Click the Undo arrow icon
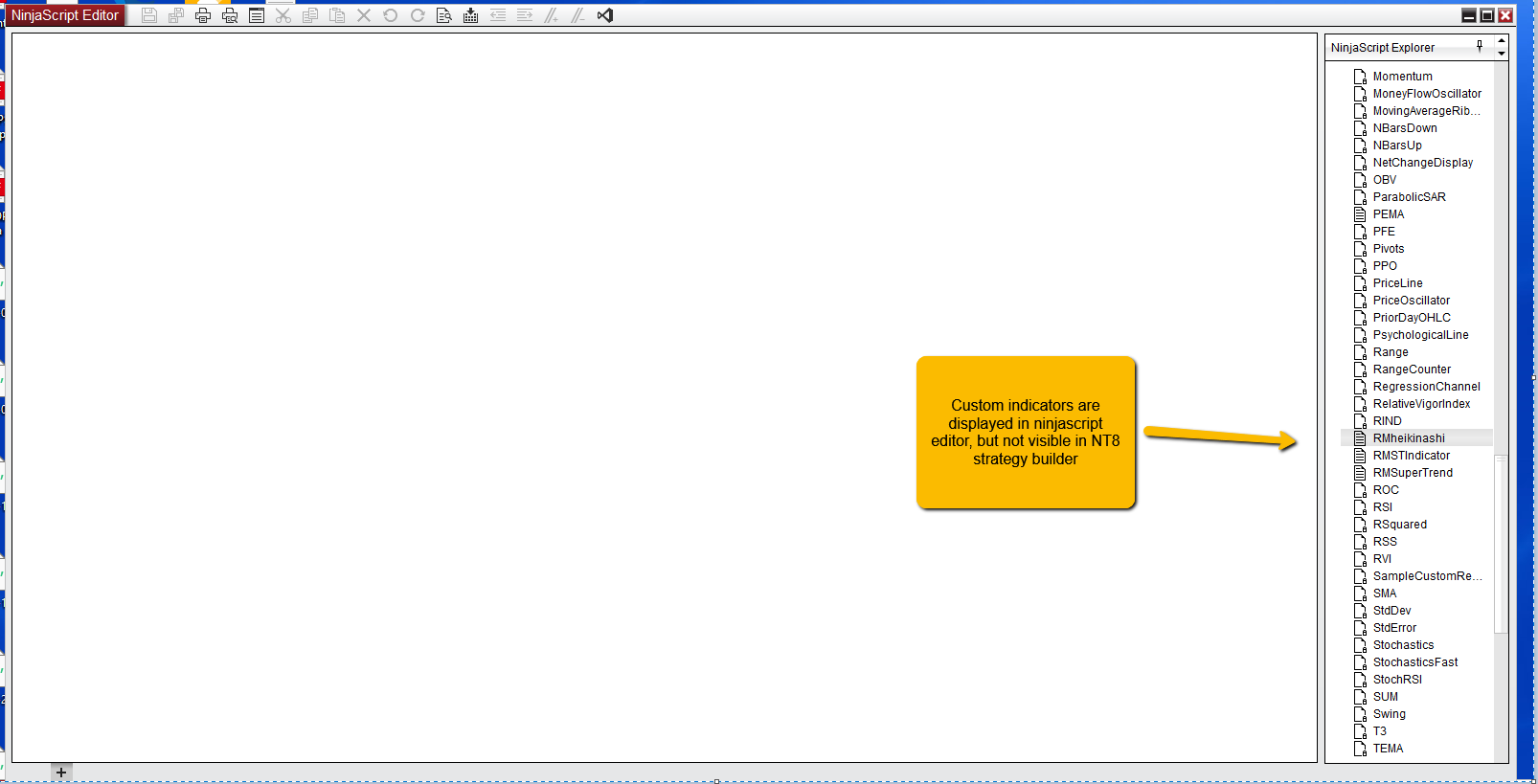 [x=391, y=15]
